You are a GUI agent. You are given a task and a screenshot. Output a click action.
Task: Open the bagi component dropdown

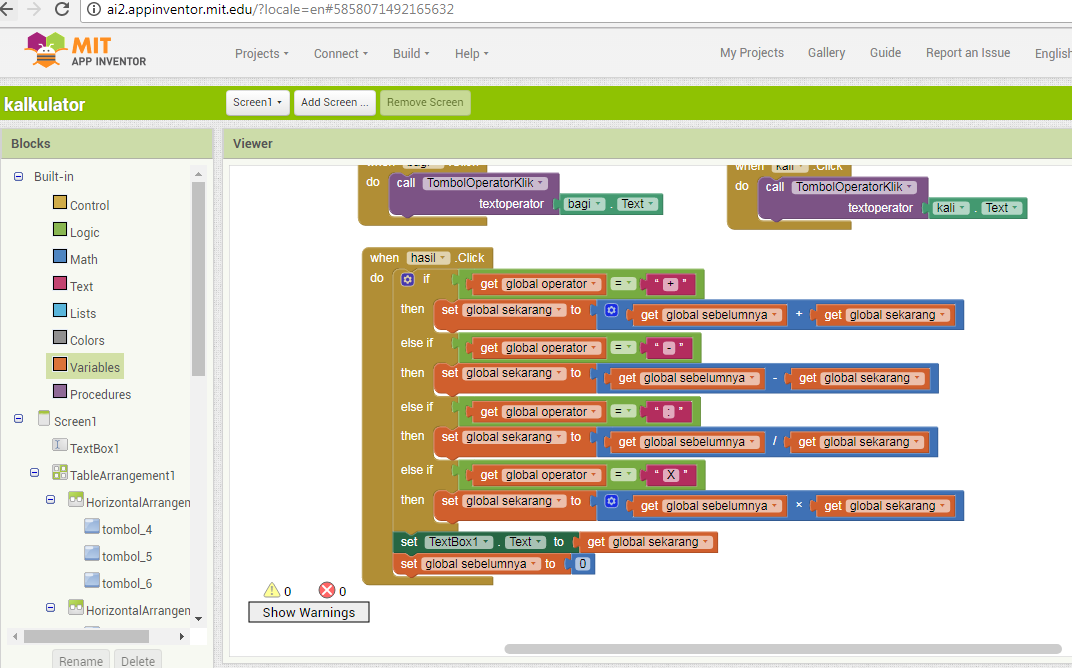click(x=585, y=204)
